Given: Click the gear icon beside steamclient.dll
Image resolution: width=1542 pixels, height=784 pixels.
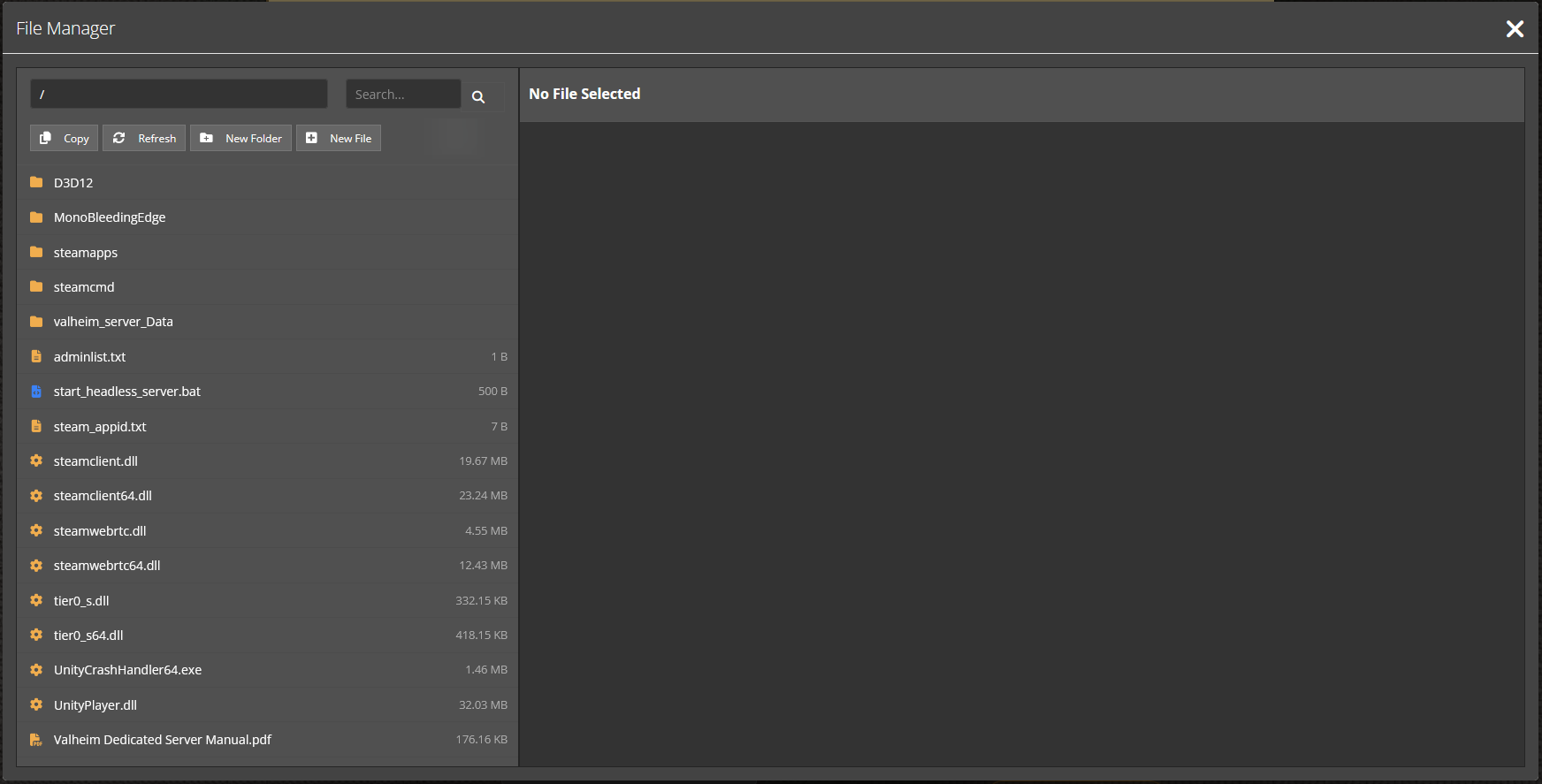Looking at the screenshot, I should (36, 461).
